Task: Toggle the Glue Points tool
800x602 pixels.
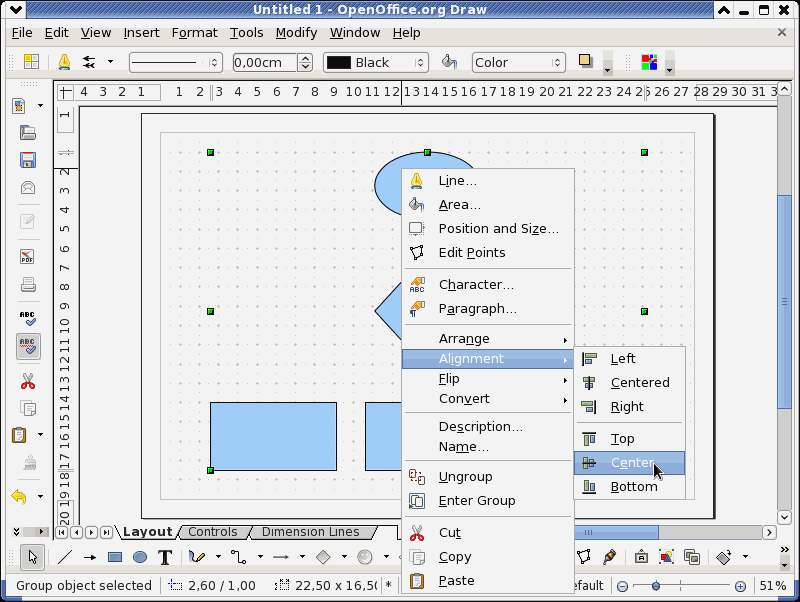Action: (609, 557)
